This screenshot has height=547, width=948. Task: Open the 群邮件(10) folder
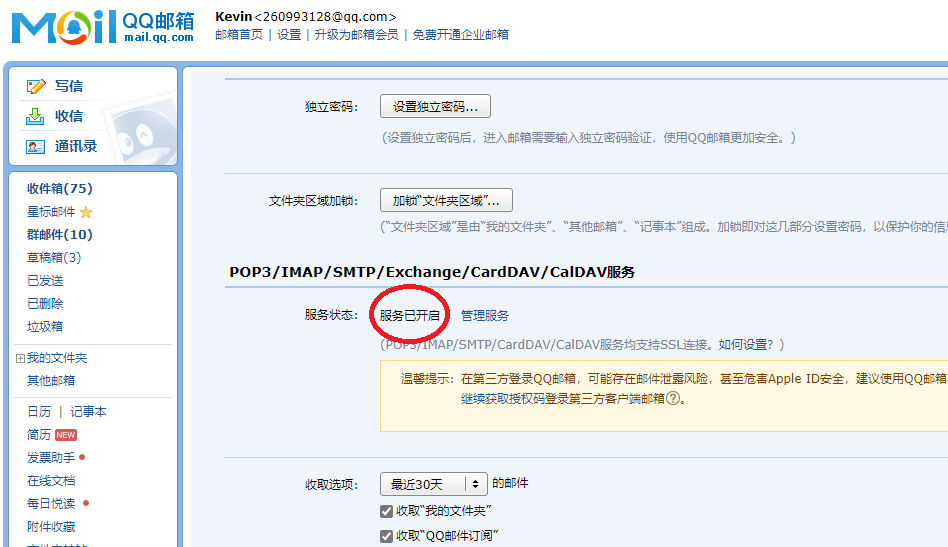[x=59, y=234]
